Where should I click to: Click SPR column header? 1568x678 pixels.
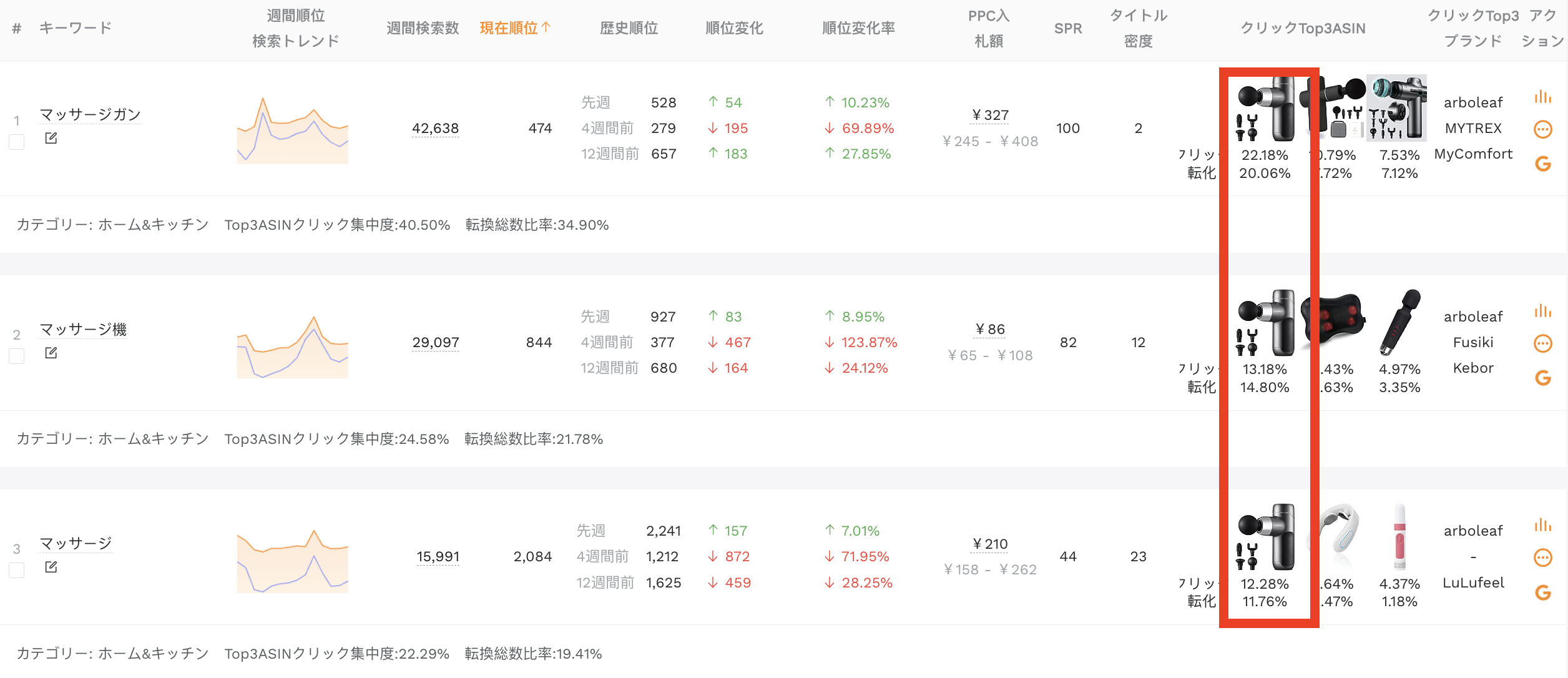coord(1068,29)
